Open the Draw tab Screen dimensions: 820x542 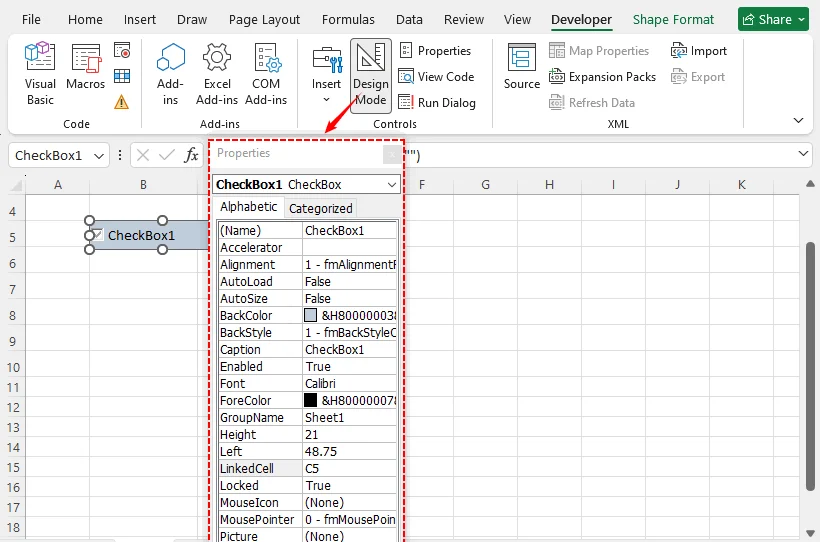click(192, 20)
